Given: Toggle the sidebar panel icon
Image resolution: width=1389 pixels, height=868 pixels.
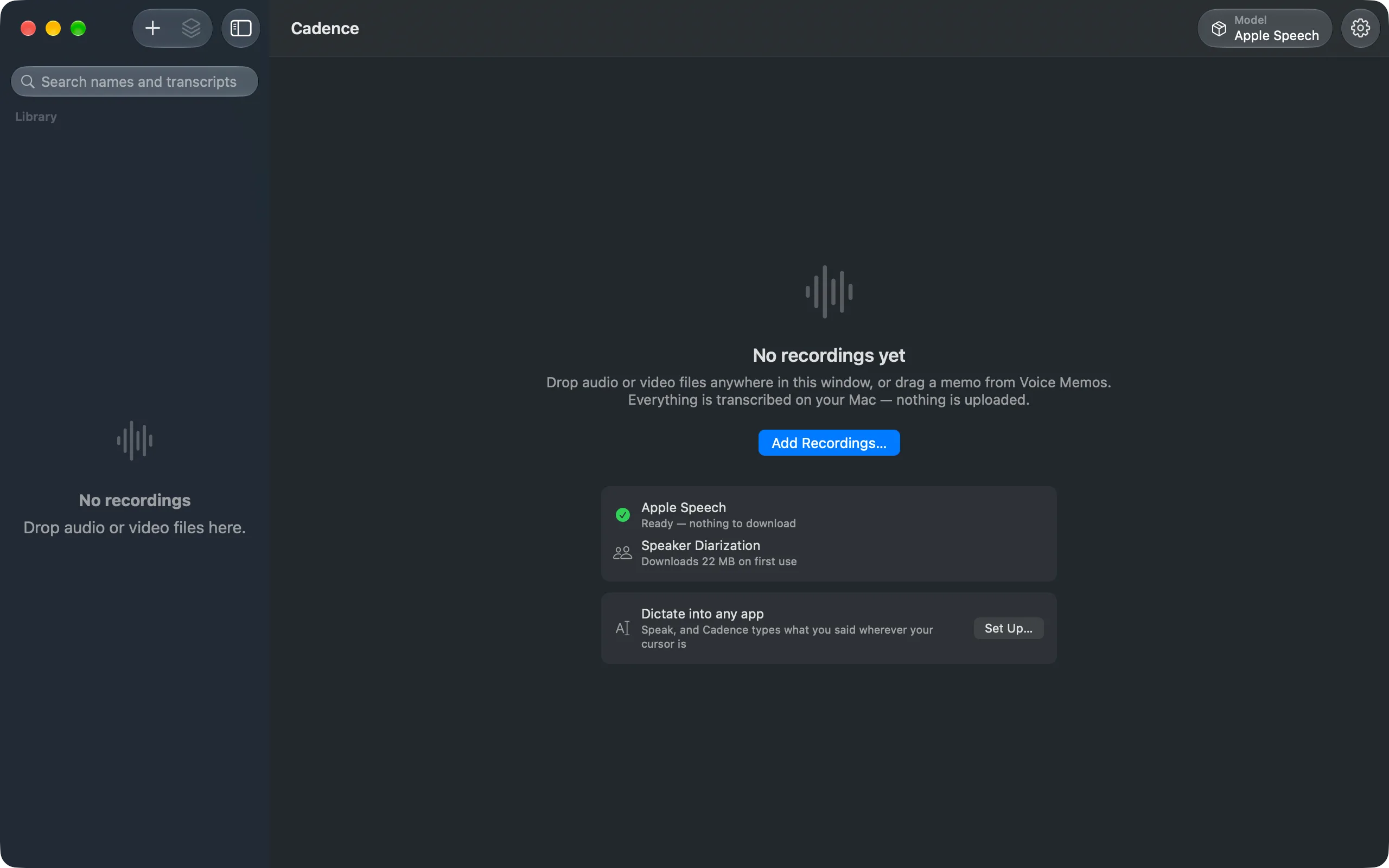Looking at the screenshot, I should [241, 28].
